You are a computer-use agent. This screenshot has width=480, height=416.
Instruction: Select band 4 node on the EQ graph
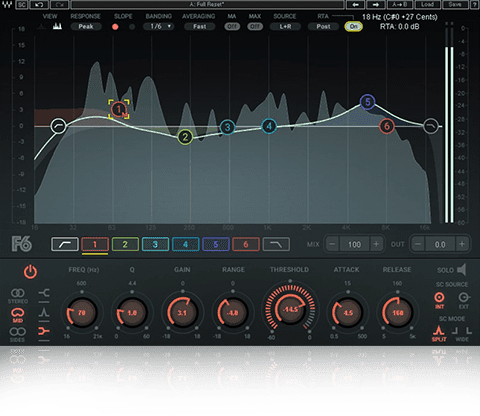(269, 126)
